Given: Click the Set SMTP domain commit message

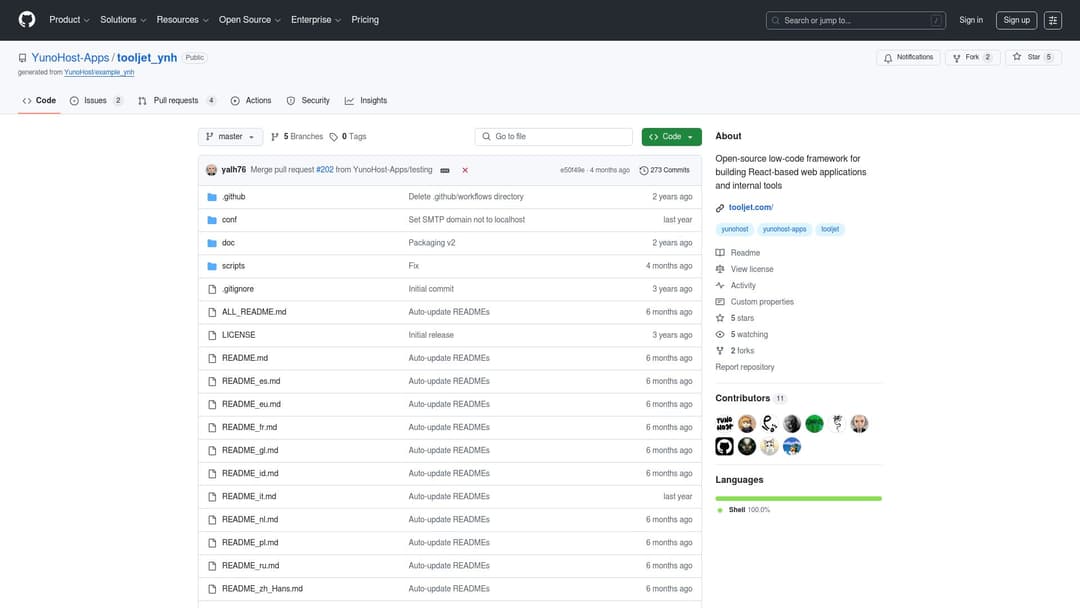Looking at the screenshot, I should click(x=466, y=220).
